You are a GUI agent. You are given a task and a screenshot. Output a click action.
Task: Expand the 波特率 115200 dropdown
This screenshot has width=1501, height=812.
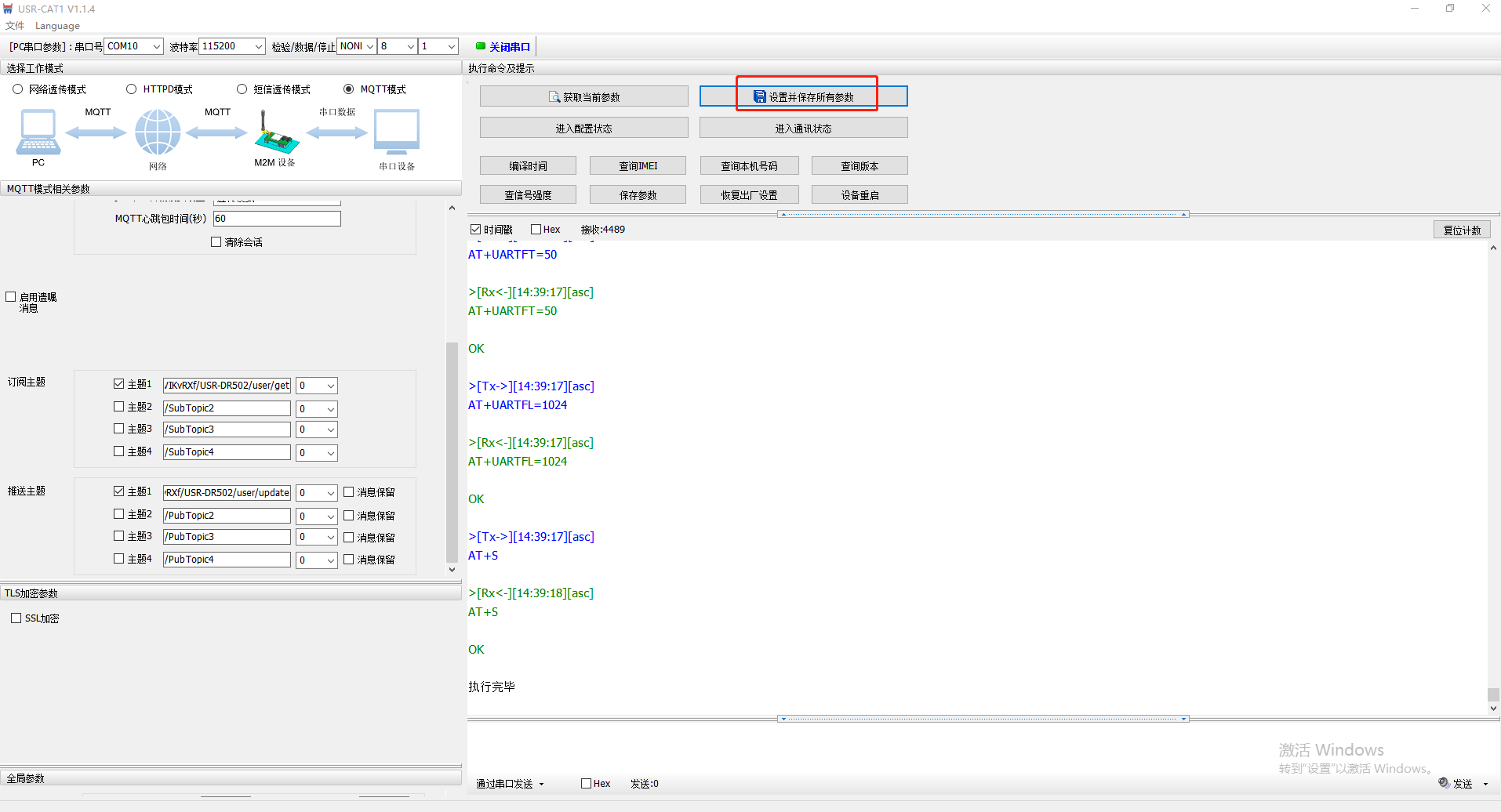click(x=258, y=46)
